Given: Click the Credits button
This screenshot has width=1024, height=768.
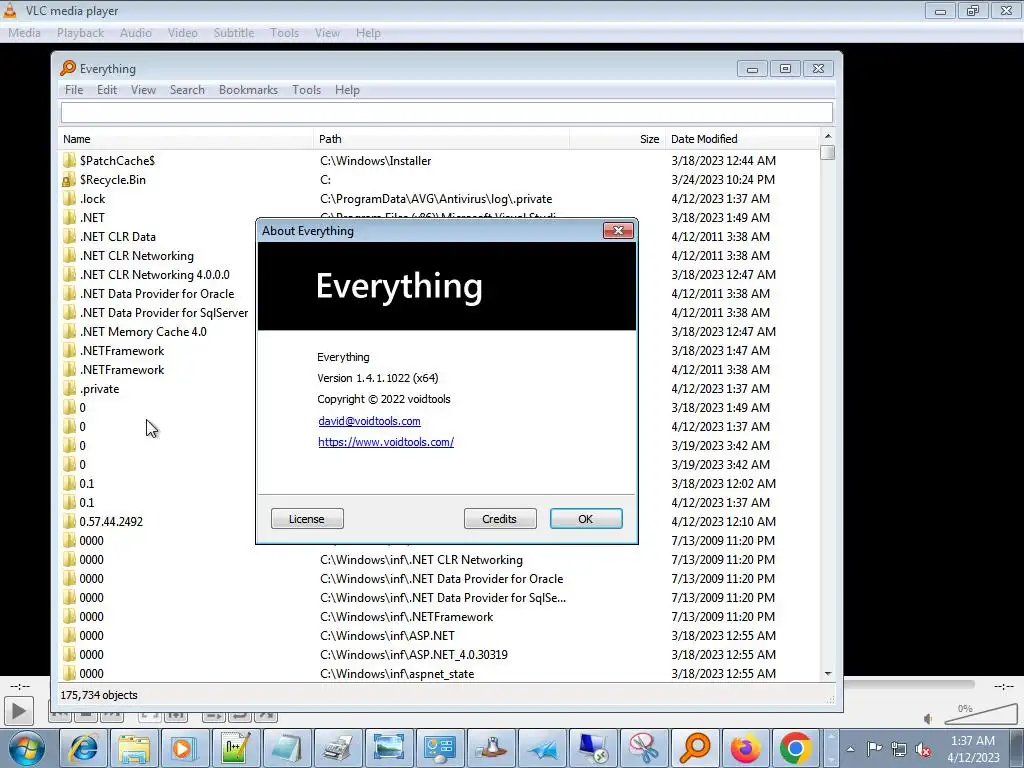Looking at the screenshot, I should [500, 519].
